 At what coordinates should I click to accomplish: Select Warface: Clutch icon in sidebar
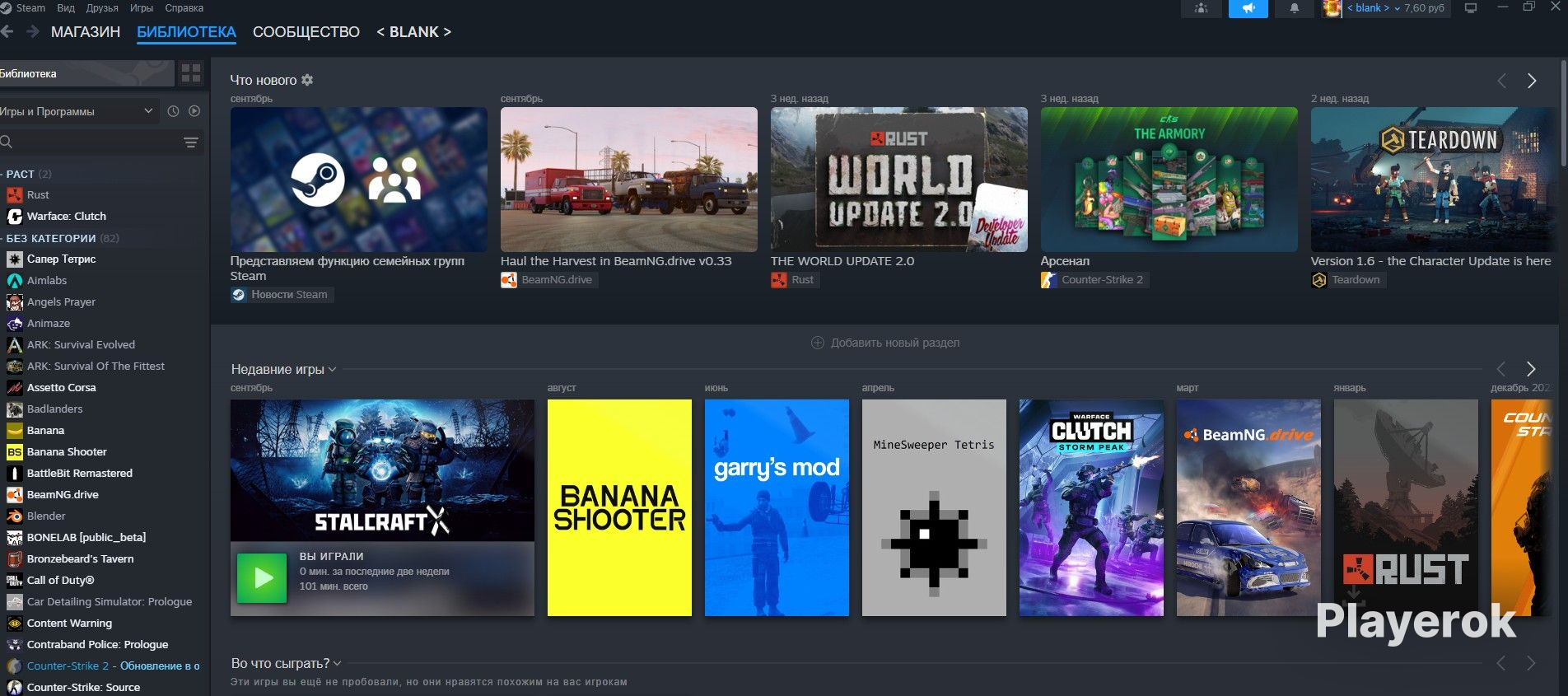tap(14, 217)
